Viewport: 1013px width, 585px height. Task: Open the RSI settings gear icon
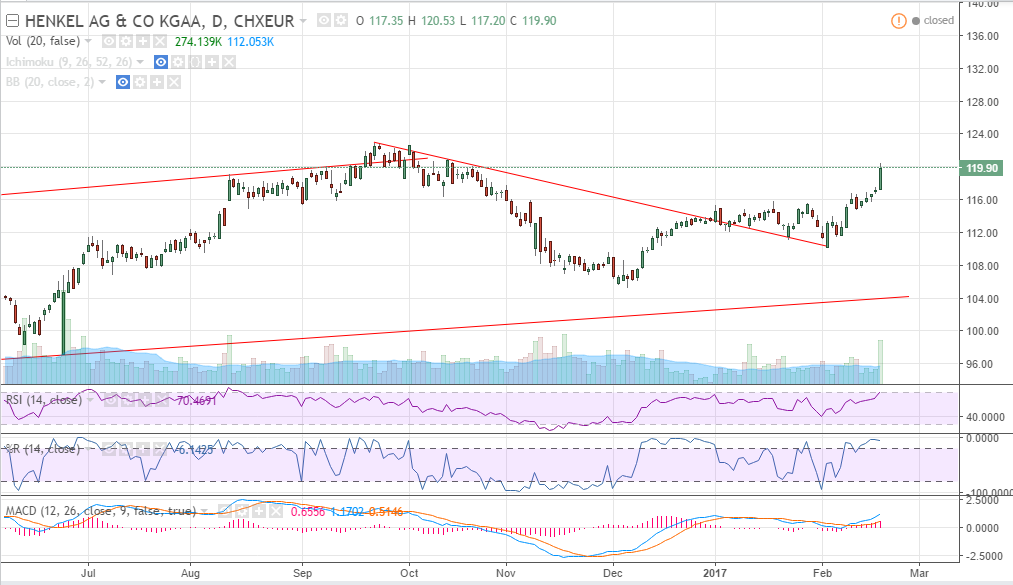pos(128,400)
